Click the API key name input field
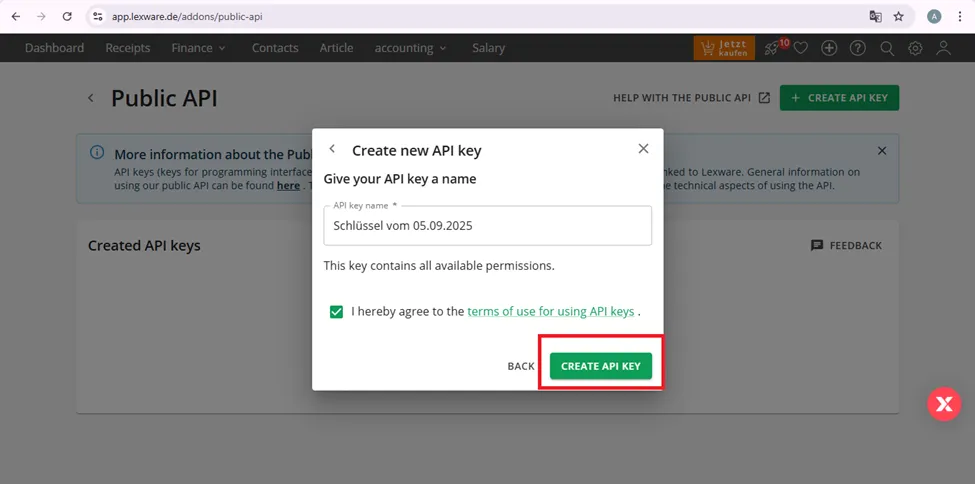 coord(488,226)
